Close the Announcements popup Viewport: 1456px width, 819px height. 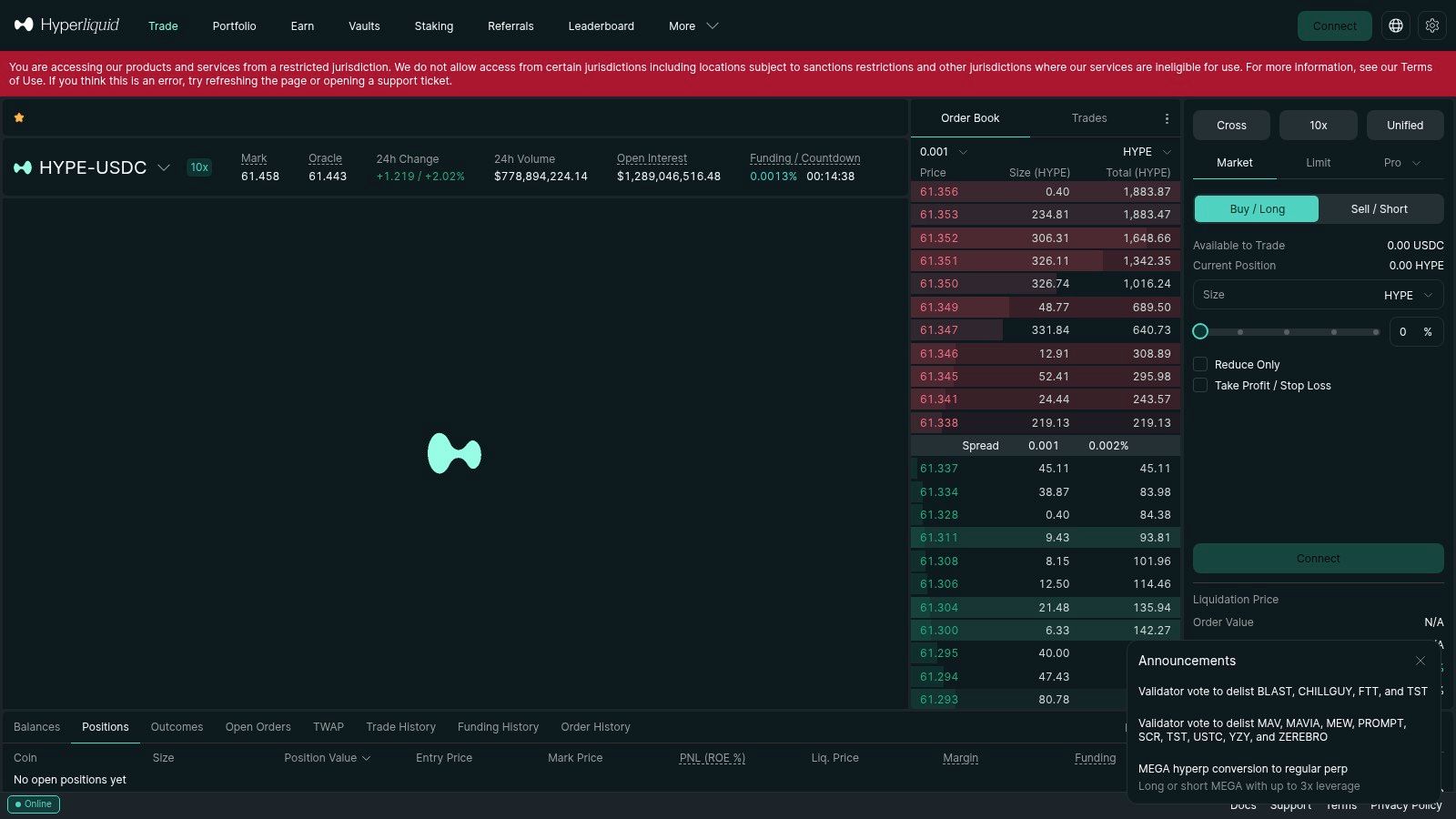pos(1421,661)
